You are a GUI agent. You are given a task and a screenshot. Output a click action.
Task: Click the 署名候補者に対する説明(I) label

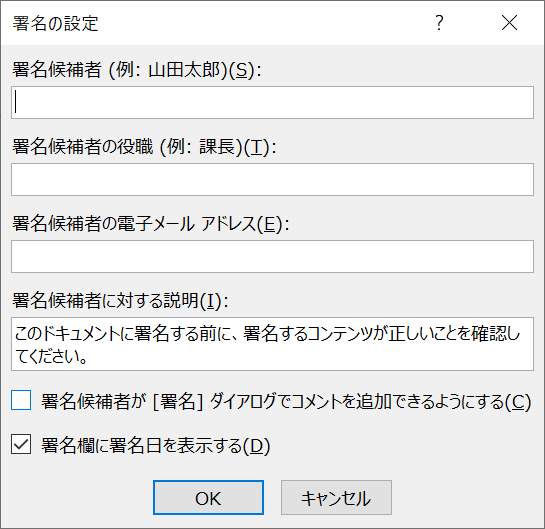(x=120, y=301)
